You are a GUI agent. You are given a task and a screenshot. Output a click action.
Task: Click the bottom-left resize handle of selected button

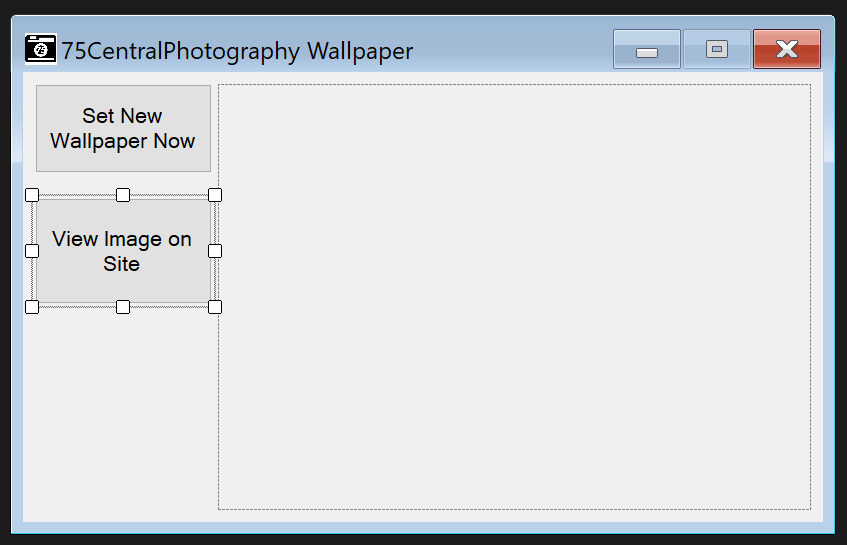[x=32, y=307]
